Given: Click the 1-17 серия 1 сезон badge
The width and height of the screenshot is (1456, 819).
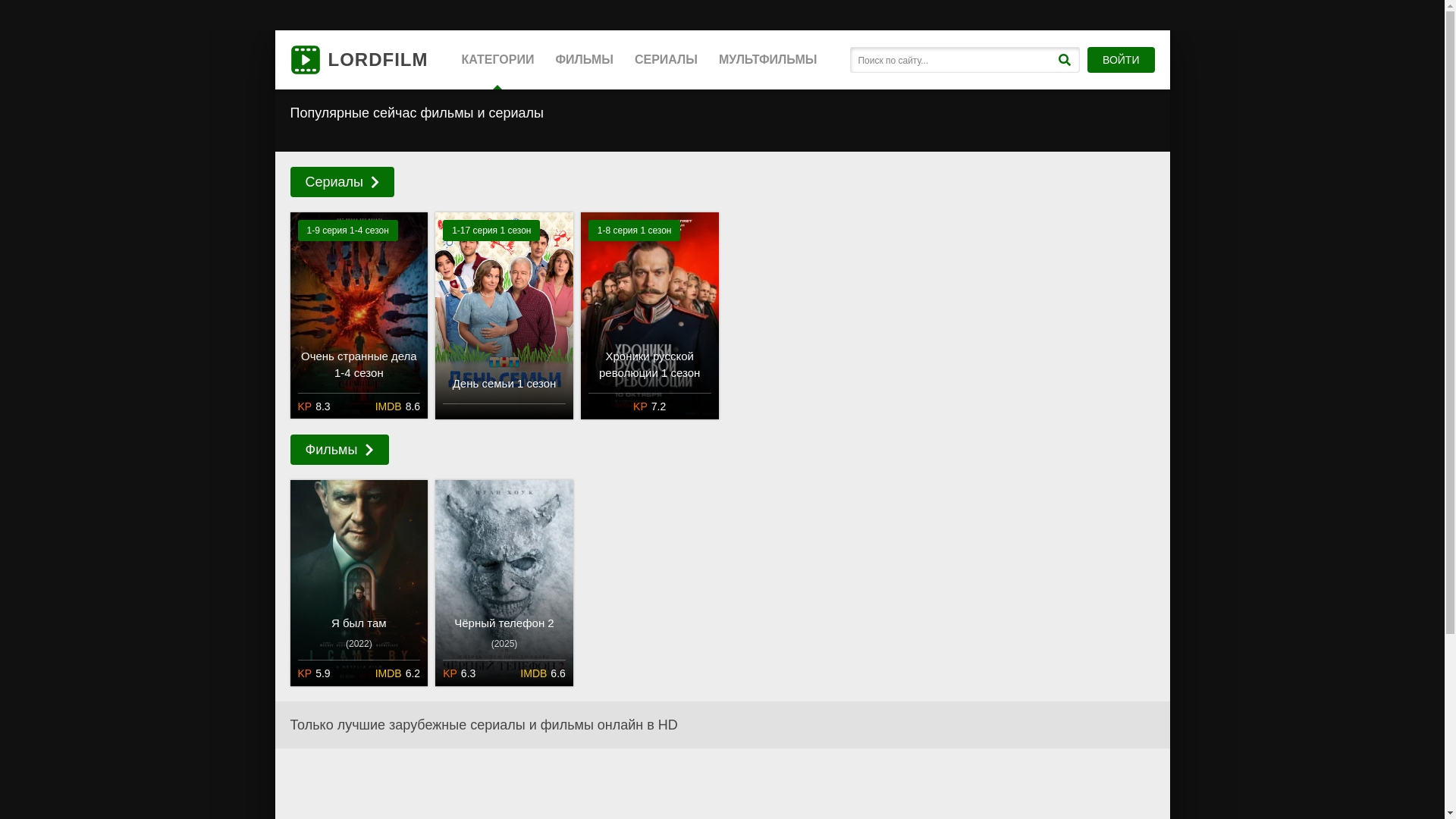Looking at the screenshot, I should tap(491, 231).
